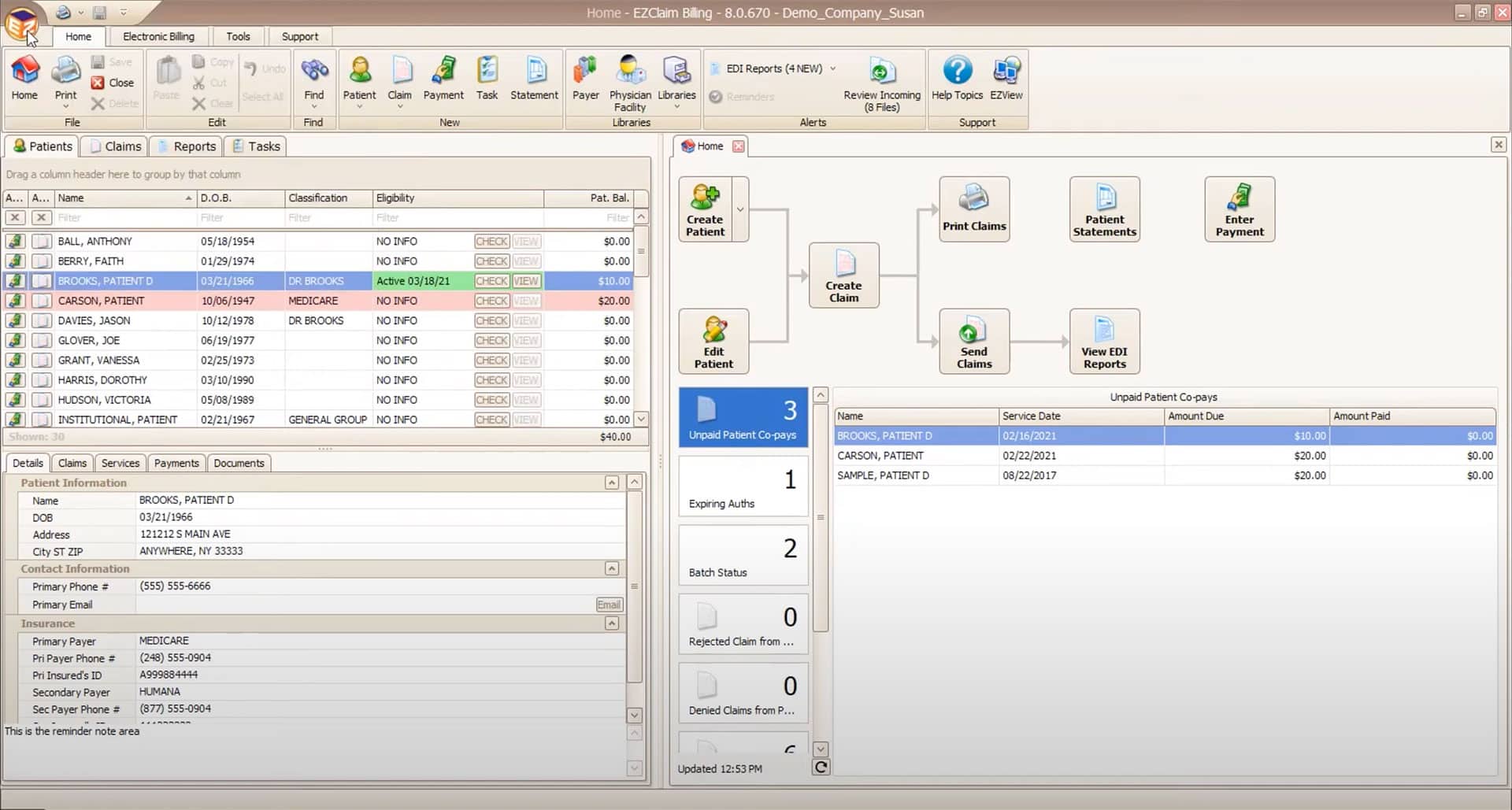This screenshot has height=810, width=1512.
Task: Collapse the Patient Information section
Action: (612, 483)
